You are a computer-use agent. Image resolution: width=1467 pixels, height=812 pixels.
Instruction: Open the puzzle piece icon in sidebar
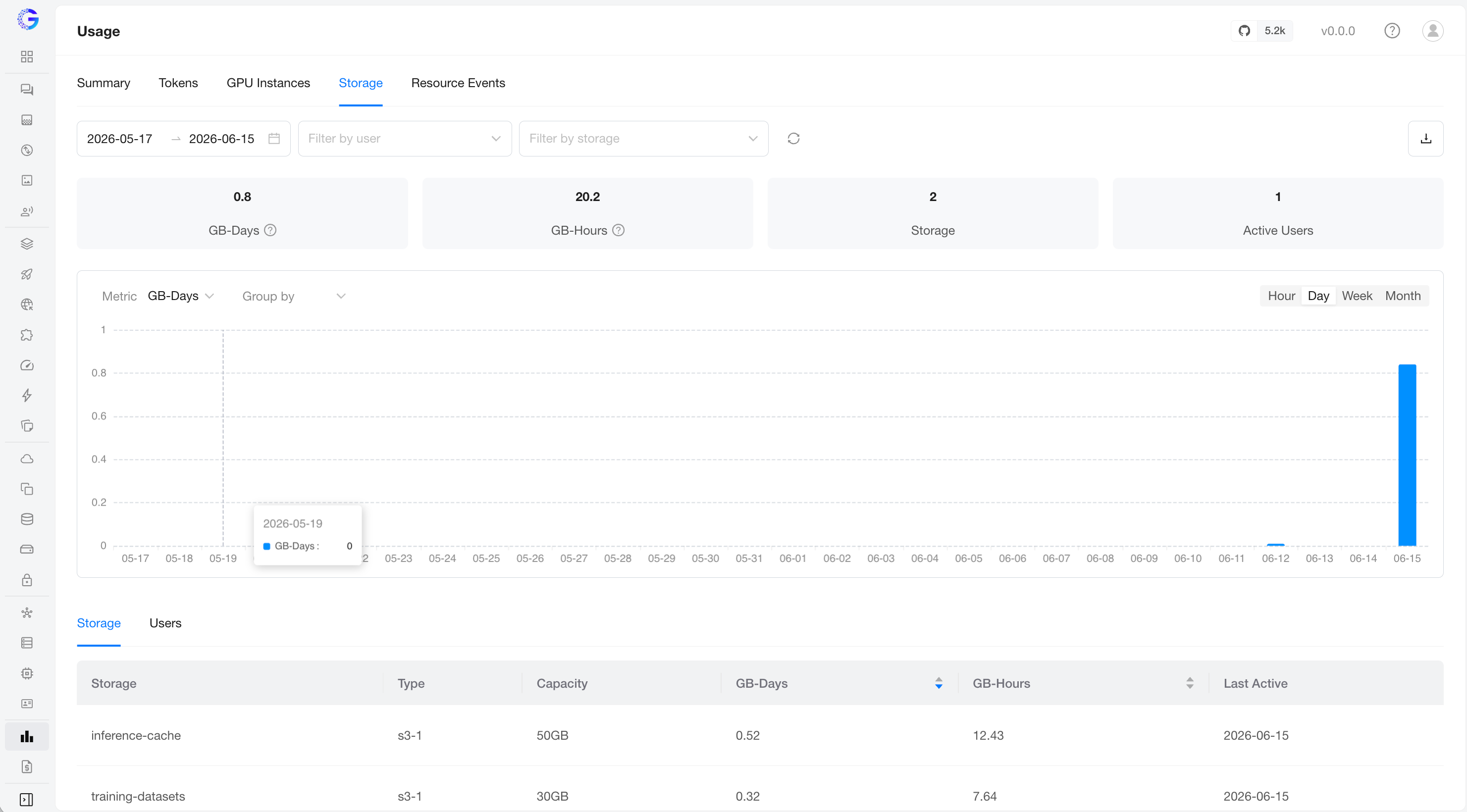tap(27, 335)
